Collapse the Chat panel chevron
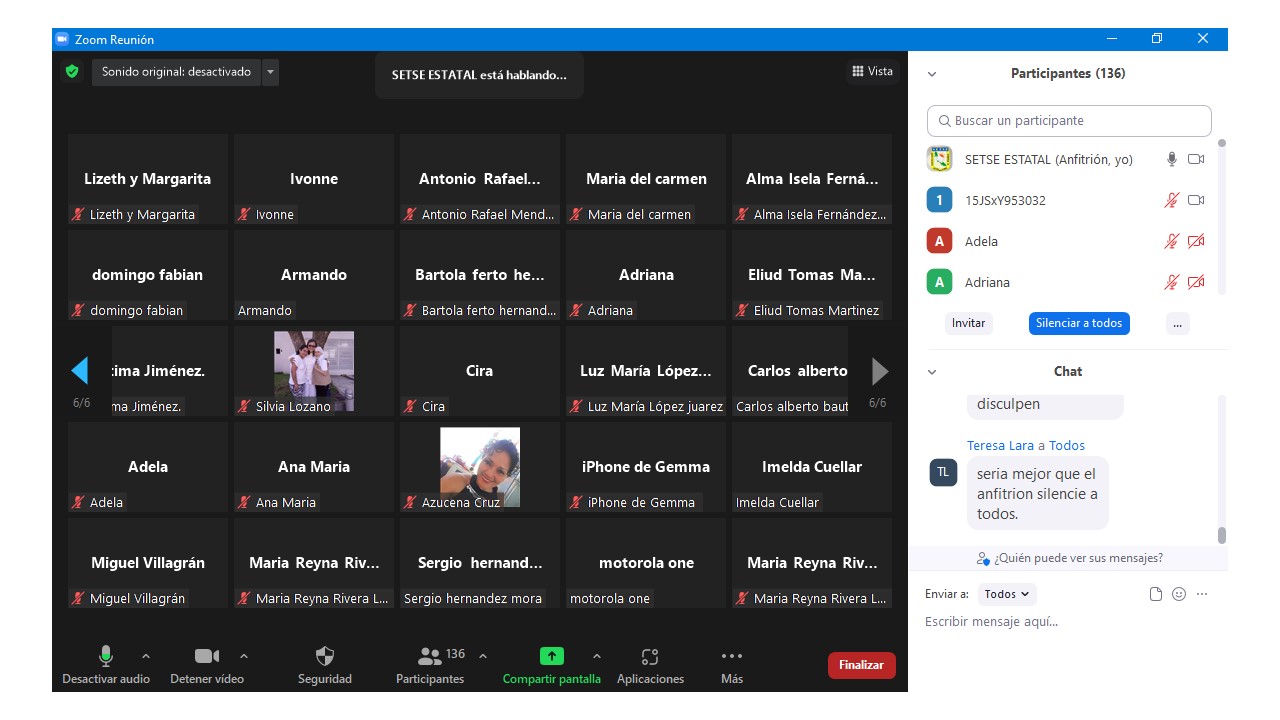Image resolution: width=1280 pixels, height=720 pixels. 932,372
